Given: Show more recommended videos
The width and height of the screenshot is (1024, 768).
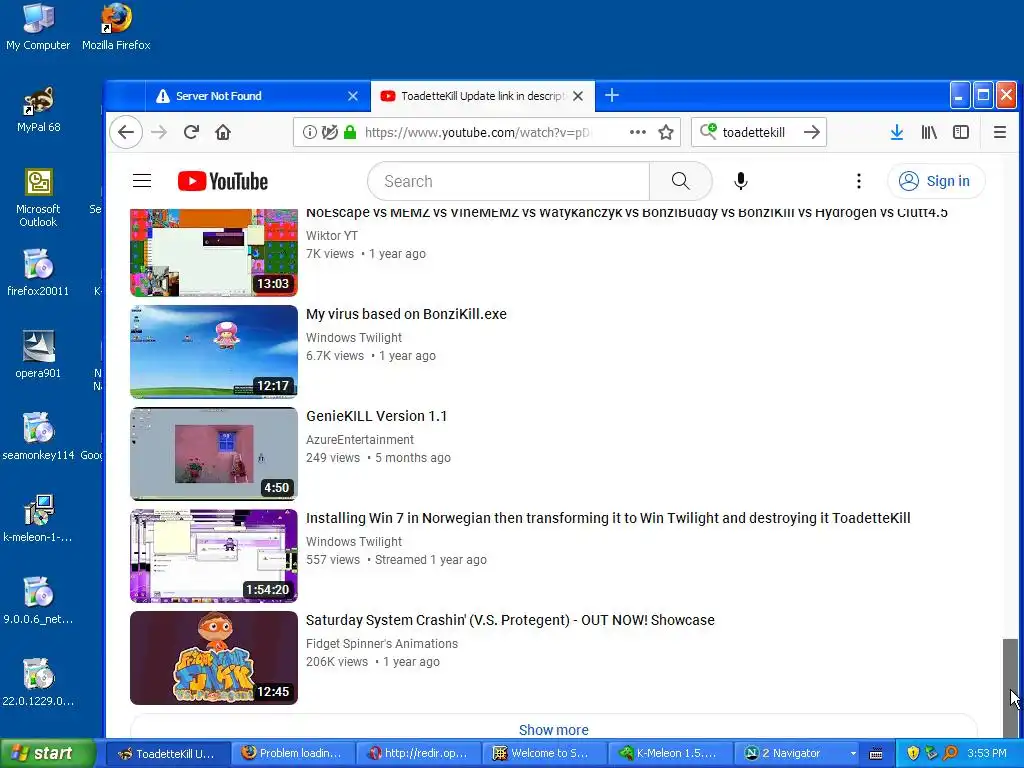Looking at the screenshot, I should pyautogui.click(x=553, y=729).
